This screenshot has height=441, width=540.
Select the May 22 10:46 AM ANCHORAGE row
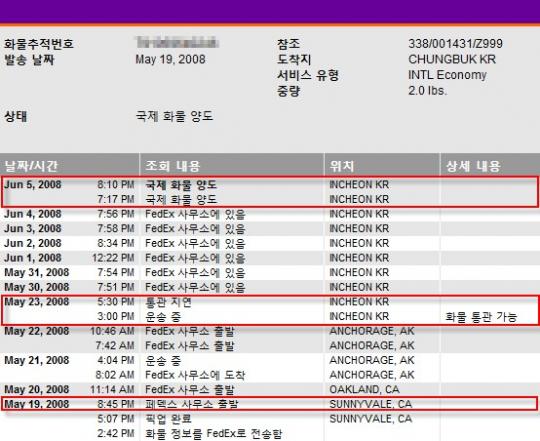click(x=270, y=331)
